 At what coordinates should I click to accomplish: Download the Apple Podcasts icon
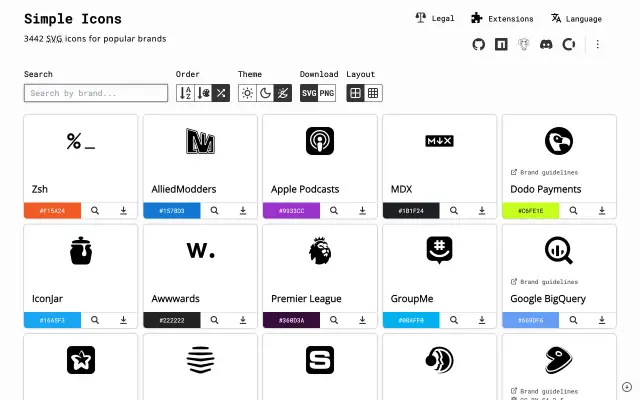pyautogui.click(x=362, y=211)
